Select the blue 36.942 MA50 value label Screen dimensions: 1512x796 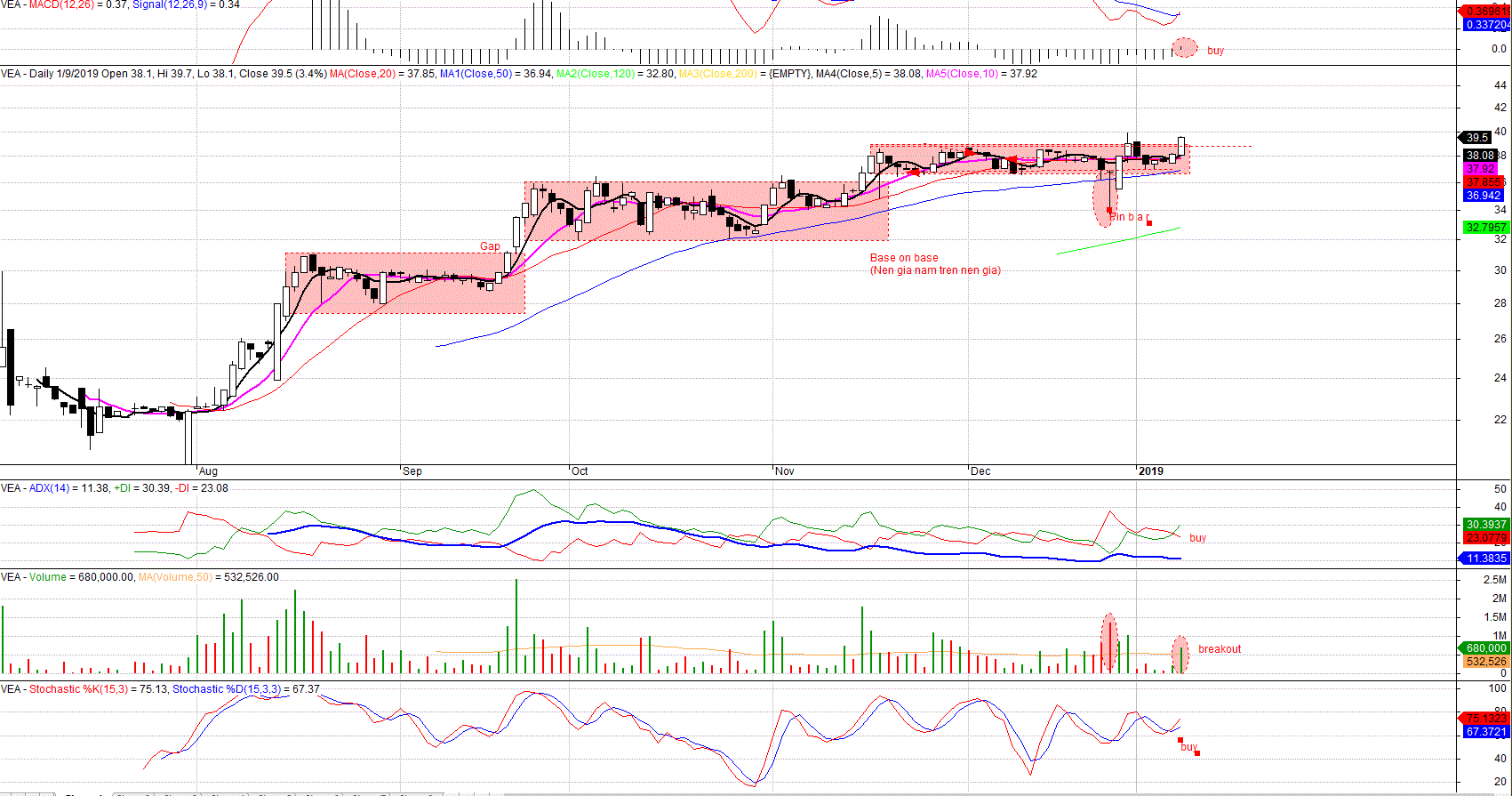coord(1484,196)
